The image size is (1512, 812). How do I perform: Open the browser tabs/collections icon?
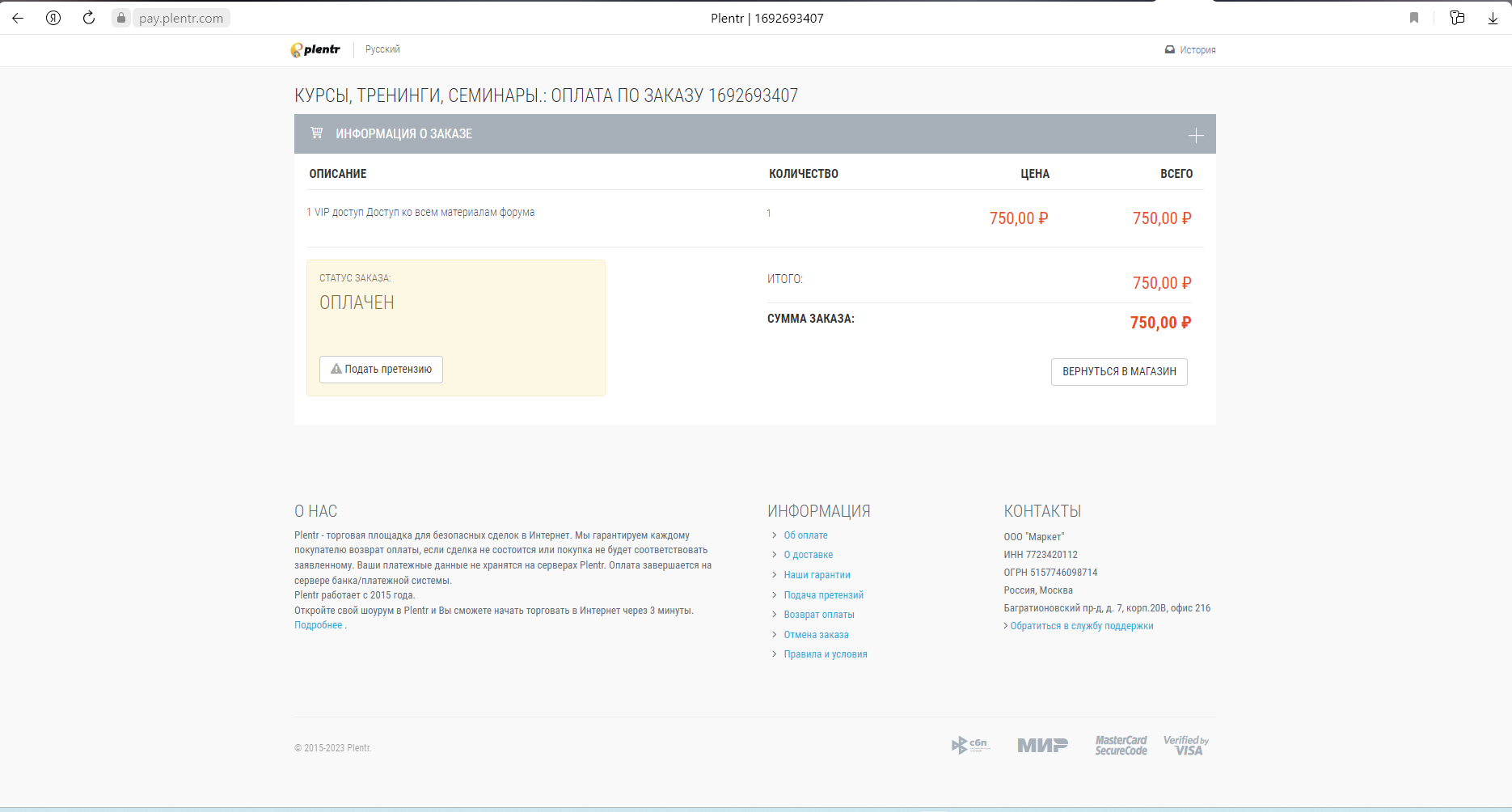[1457, 18]
